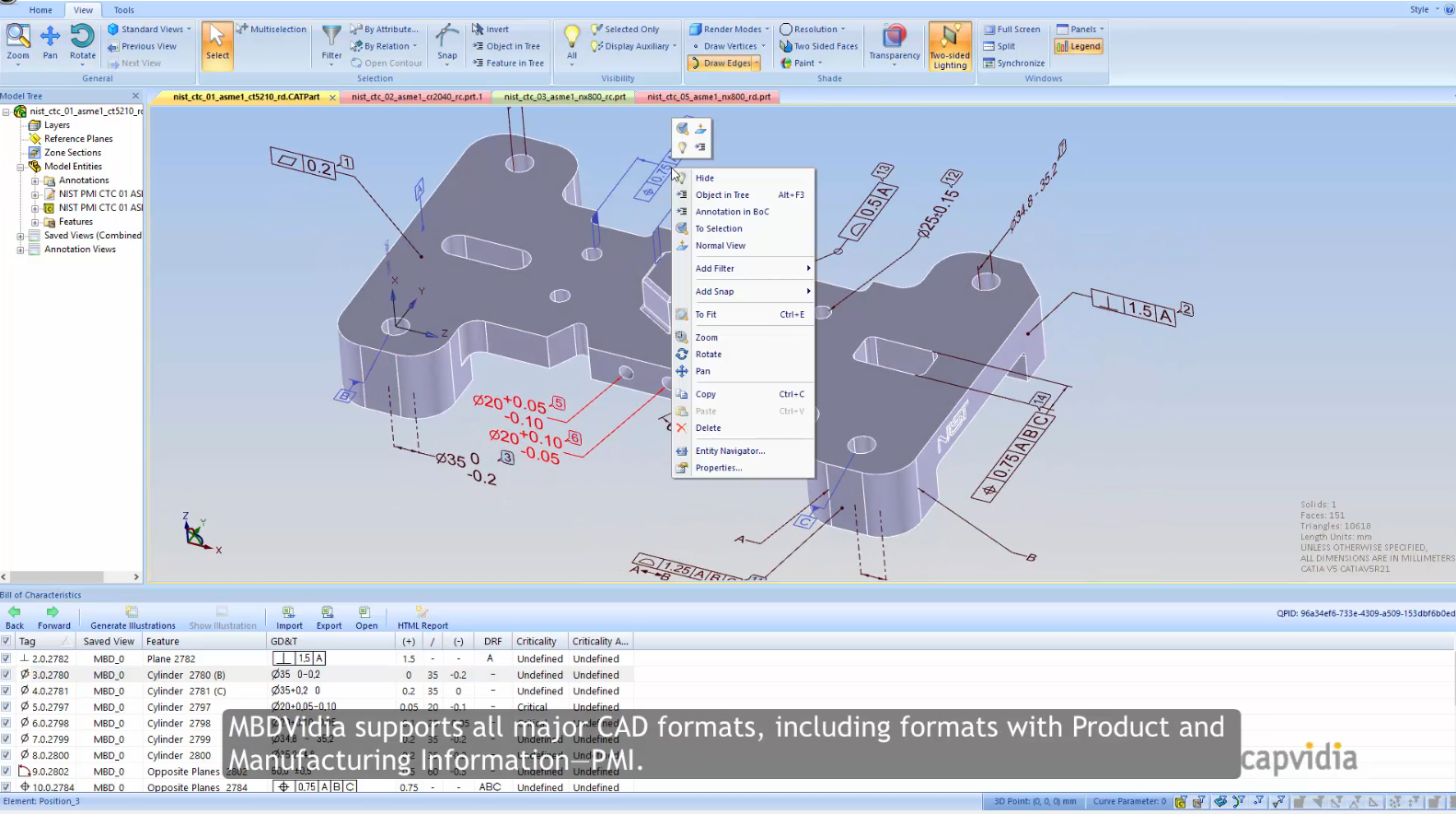This screenshot has height=814, width=1456.
Task: Click Full Screen button
Action: tap(1011, 29)
